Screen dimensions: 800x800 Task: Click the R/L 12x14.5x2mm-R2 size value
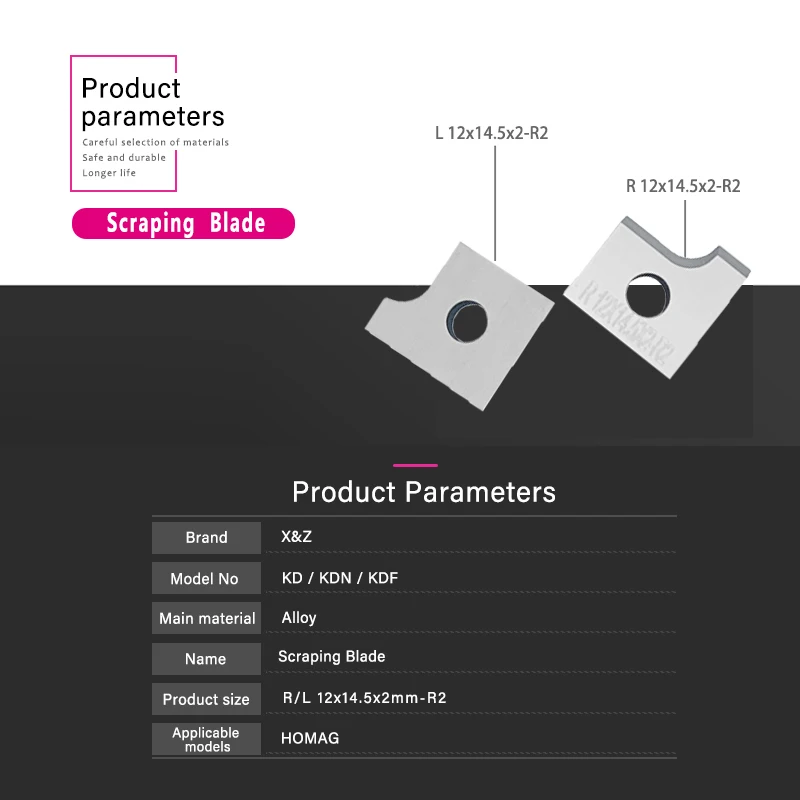pyautogui.click(x=365, y=697)
